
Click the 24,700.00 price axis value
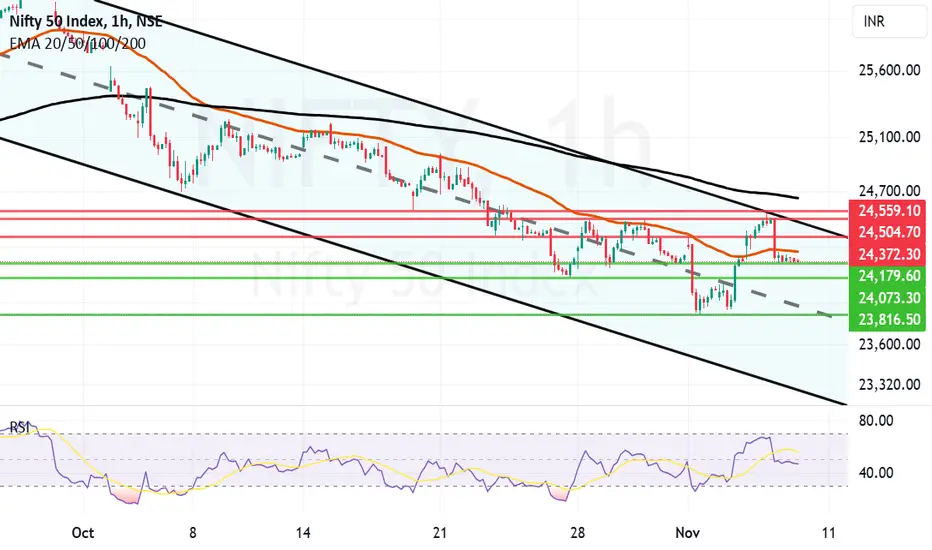[x=889, y=191]
